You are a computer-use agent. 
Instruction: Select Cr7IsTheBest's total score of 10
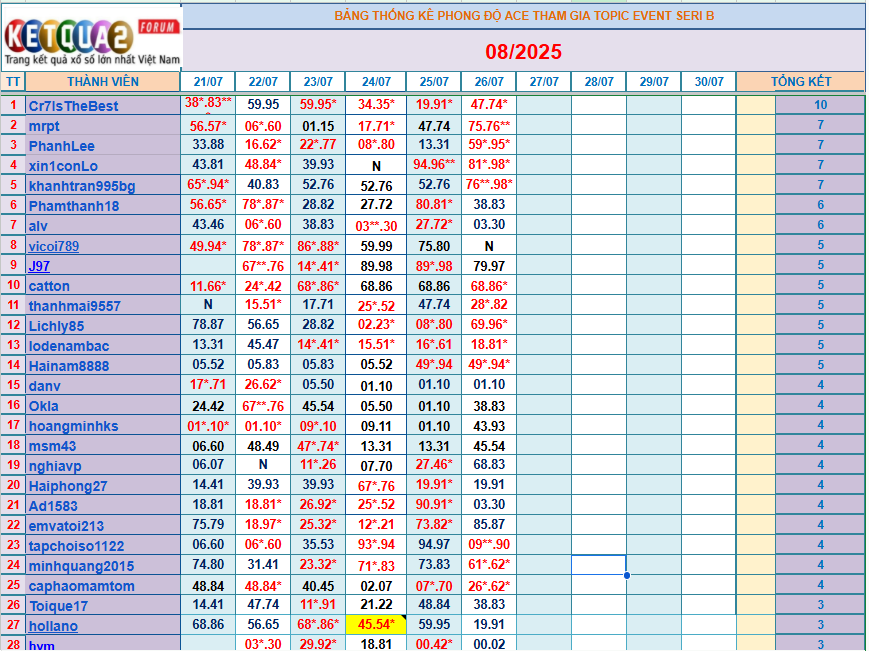coord(820,105)
